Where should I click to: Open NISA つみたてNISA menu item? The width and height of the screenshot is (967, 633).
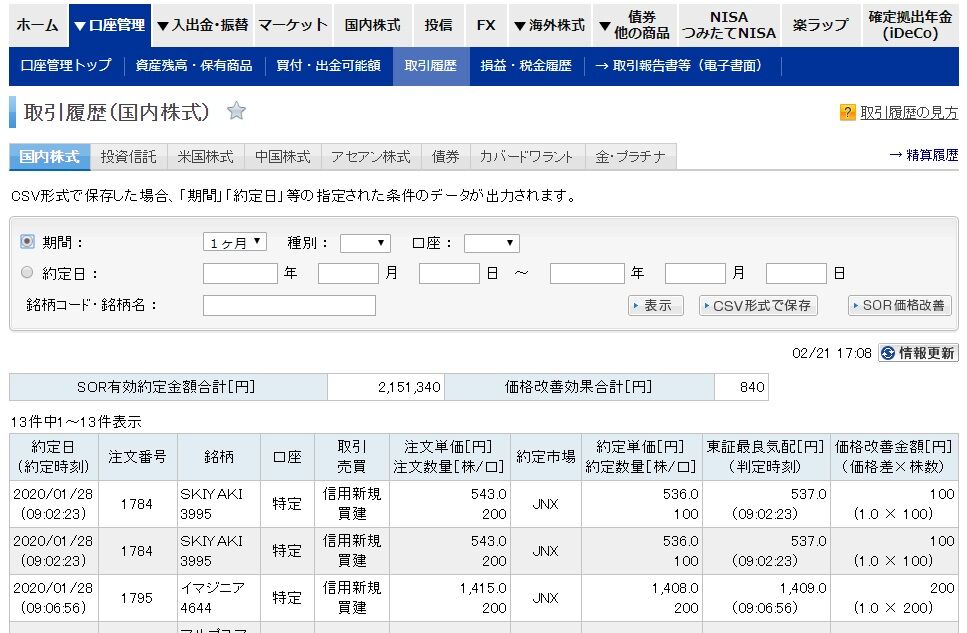tap(729, 25)
